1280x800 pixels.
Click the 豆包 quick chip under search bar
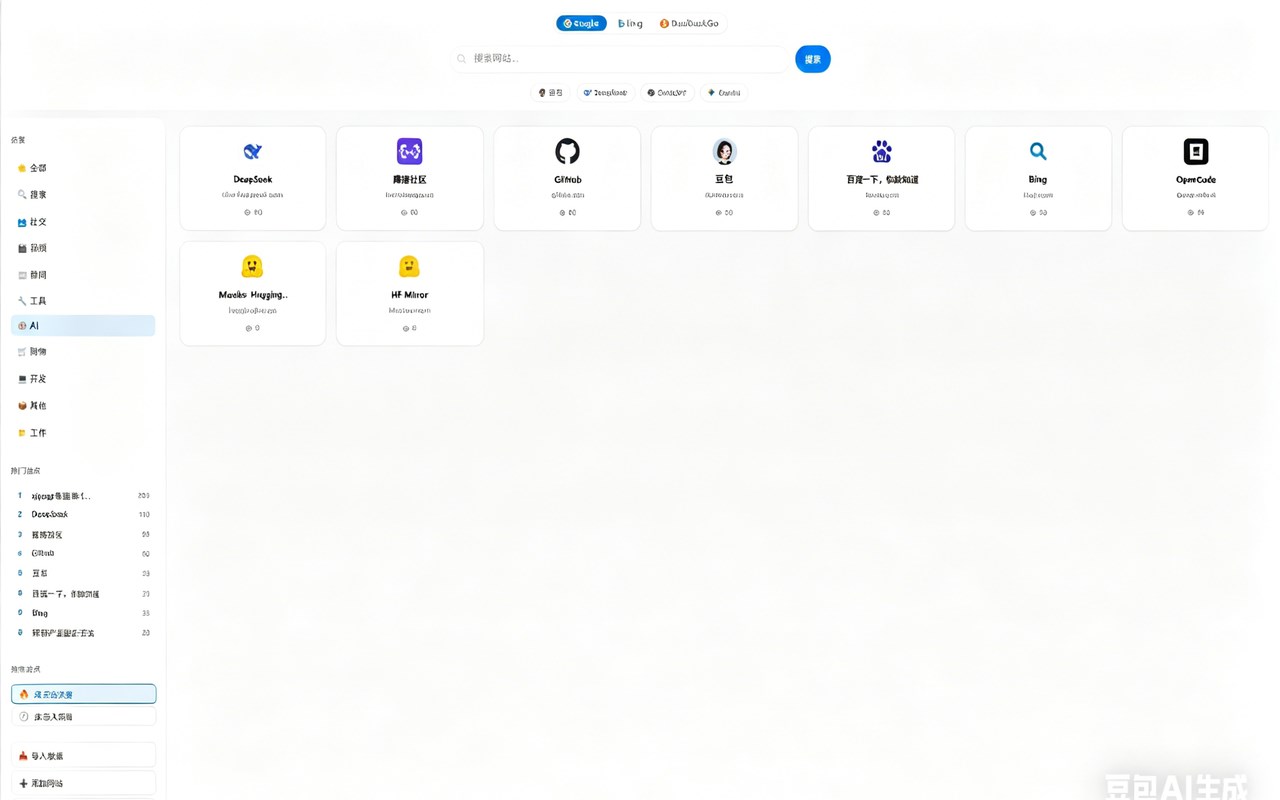(x=551, y=93)
